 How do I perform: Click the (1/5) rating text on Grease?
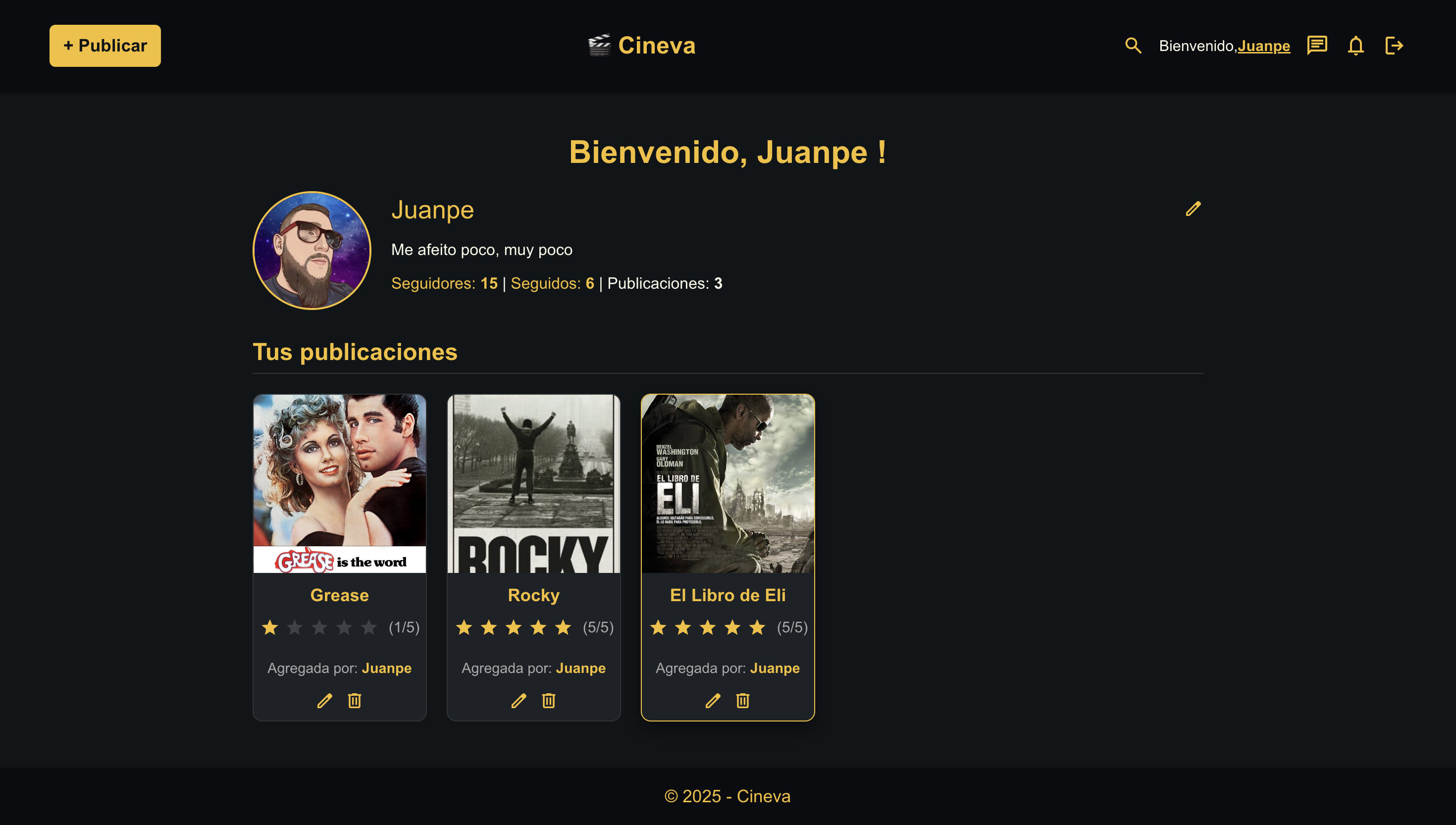(x=404, y=627)
